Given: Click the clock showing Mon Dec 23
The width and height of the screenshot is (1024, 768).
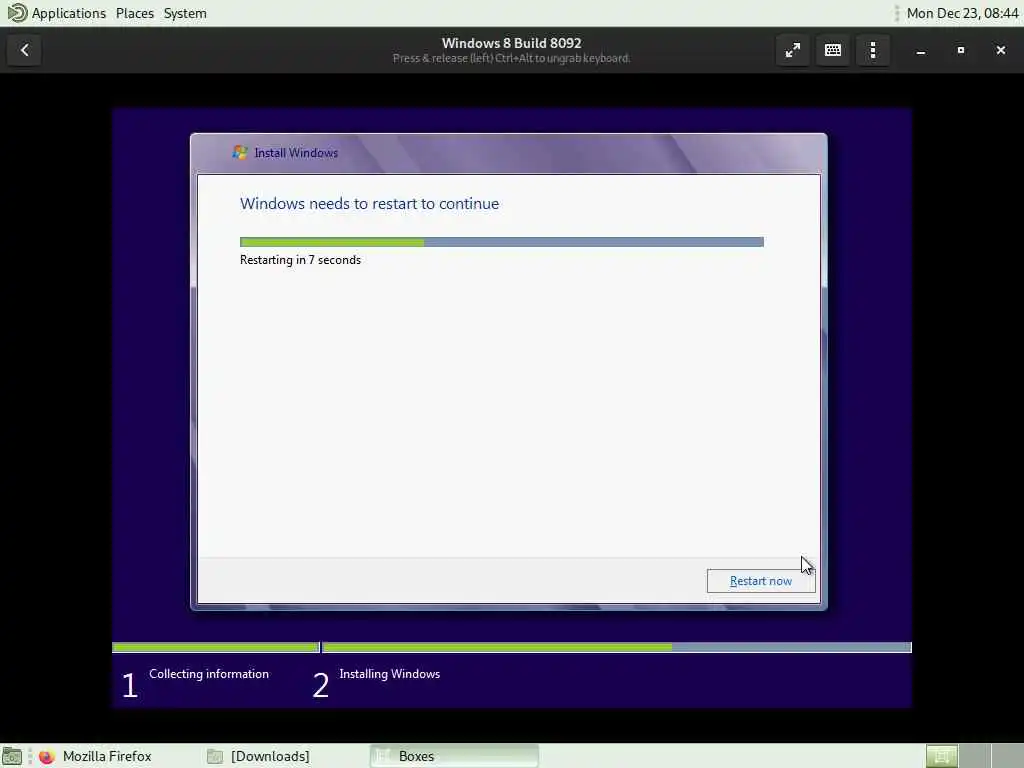Looking at the screenshot, I should (x=962, y=13).
